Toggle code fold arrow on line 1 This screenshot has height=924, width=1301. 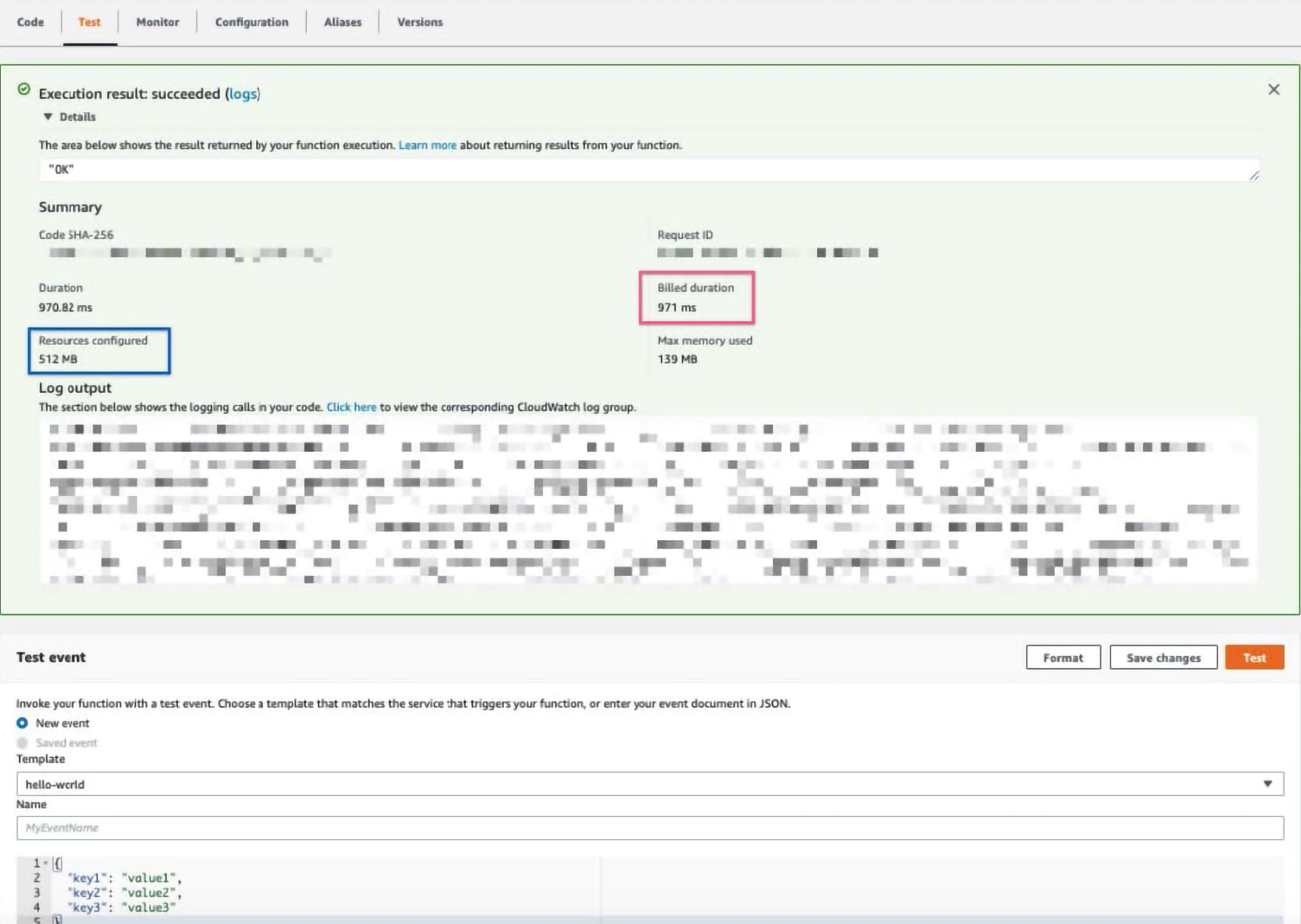click(46, 863)
